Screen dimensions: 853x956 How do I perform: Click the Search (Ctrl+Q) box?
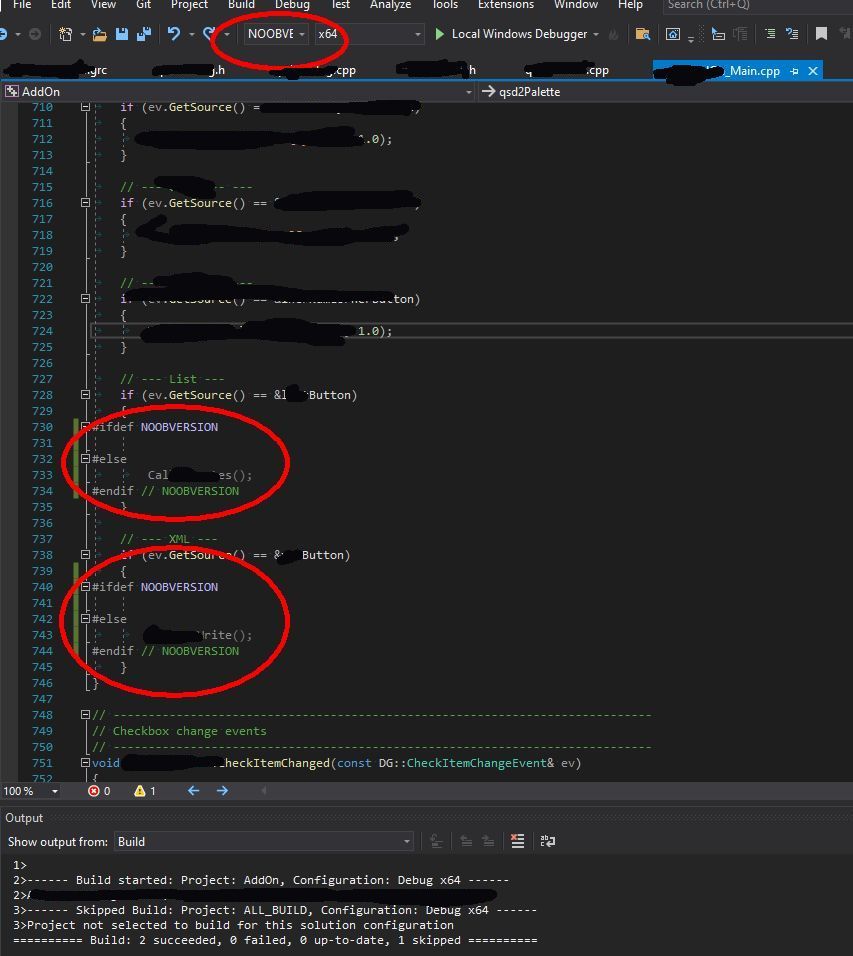757,5
